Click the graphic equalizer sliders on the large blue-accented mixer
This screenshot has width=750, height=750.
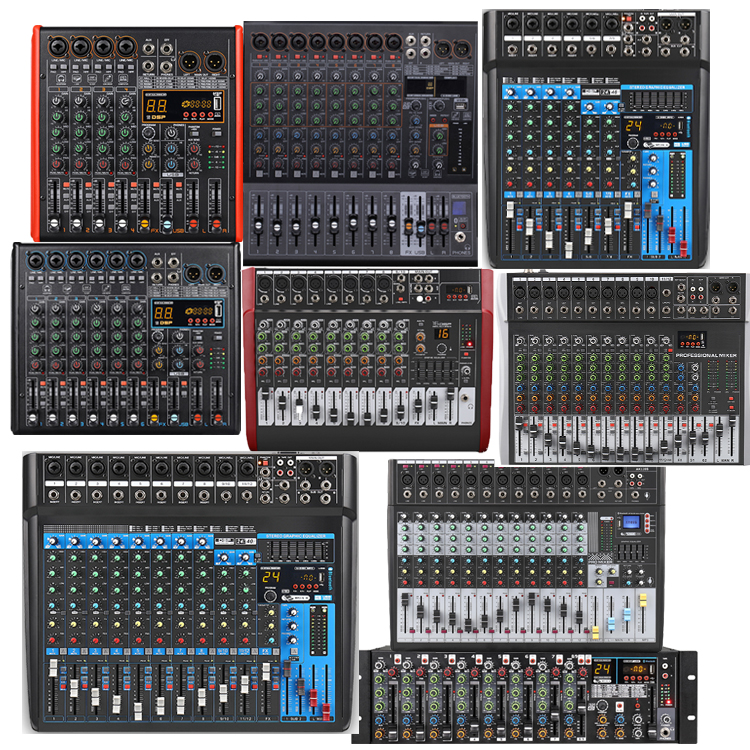click(296, 551)
